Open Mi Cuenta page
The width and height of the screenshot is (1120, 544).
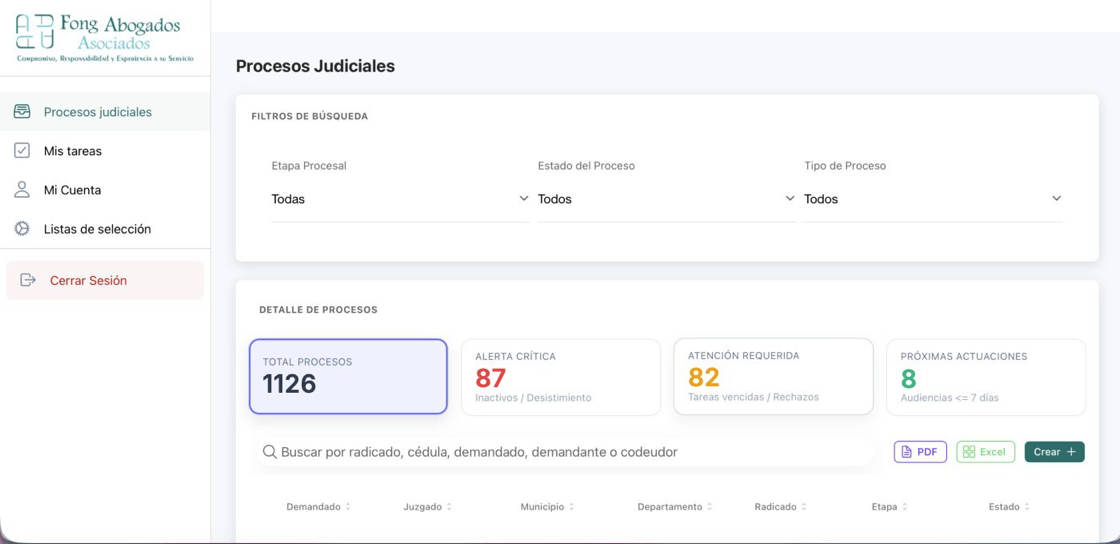pos(105,191)
